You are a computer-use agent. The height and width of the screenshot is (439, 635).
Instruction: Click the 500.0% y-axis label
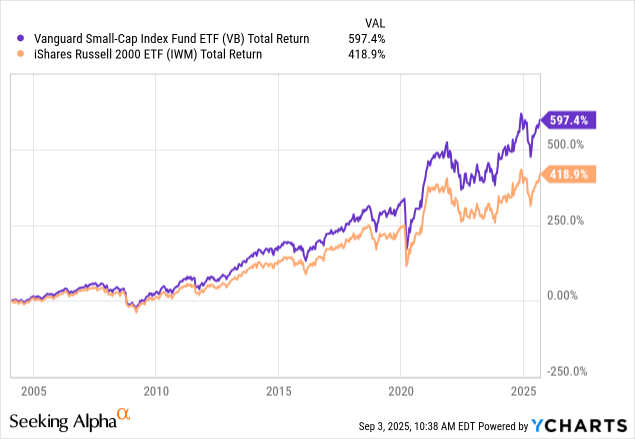566,145
